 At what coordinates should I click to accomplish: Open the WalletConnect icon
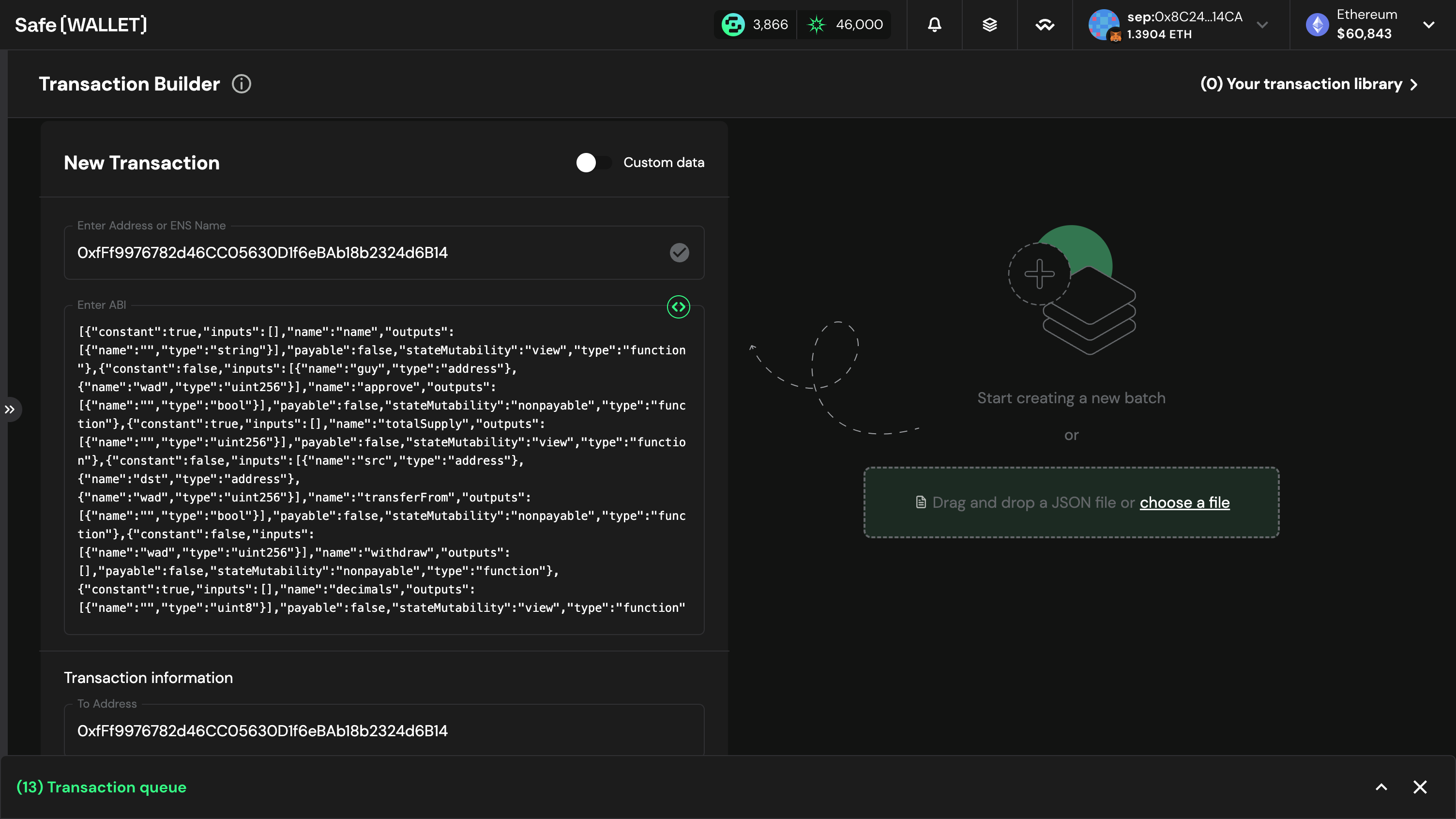coord(1045,25)
